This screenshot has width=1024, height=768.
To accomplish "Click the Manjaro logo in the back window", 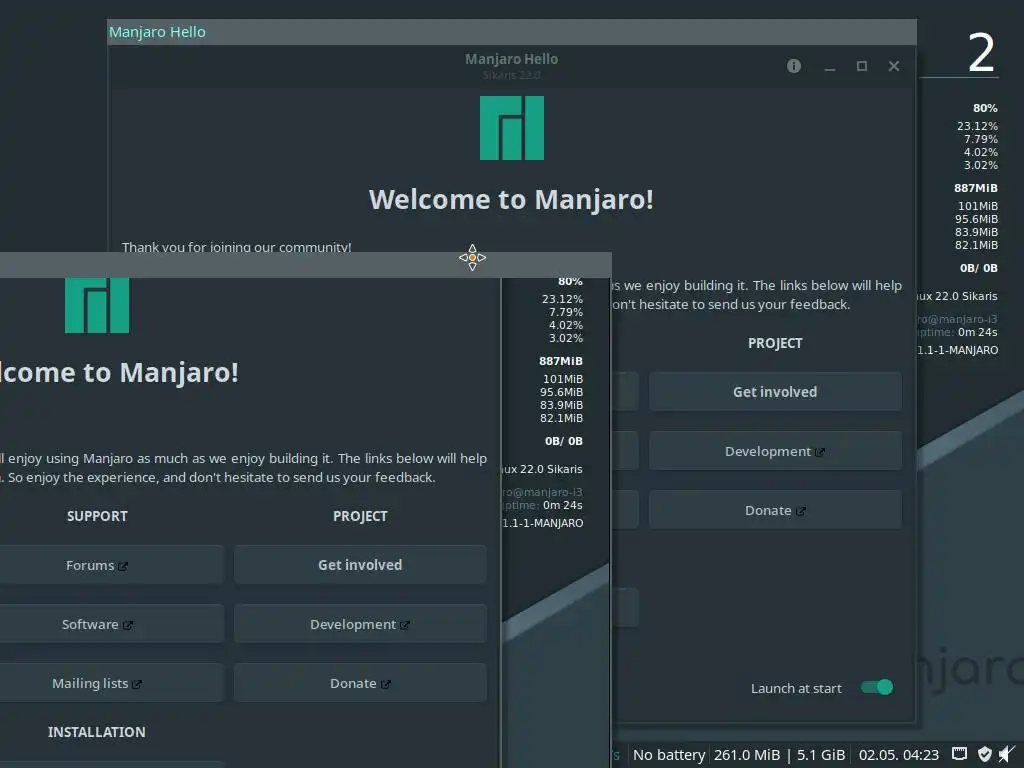I will (511, 128).
